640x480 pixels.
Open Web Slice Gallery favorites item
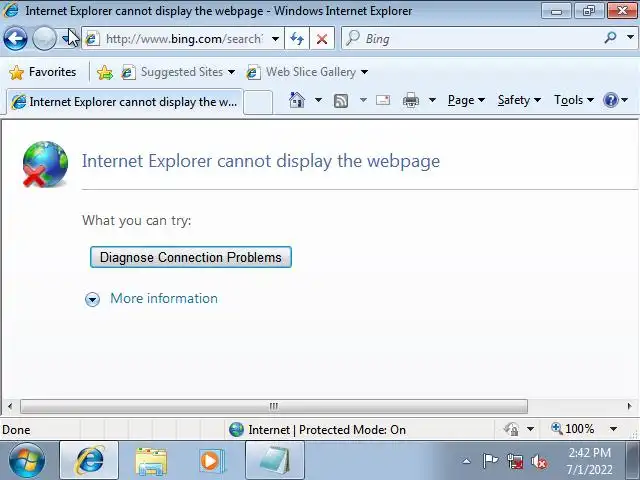(308, 72)
